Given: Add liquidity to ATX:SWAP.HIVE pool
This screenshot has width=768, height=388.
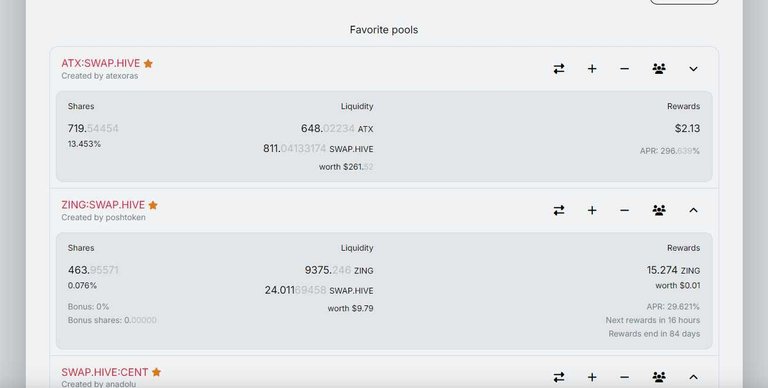Looking at the screenshot, I should pos(592,69).
